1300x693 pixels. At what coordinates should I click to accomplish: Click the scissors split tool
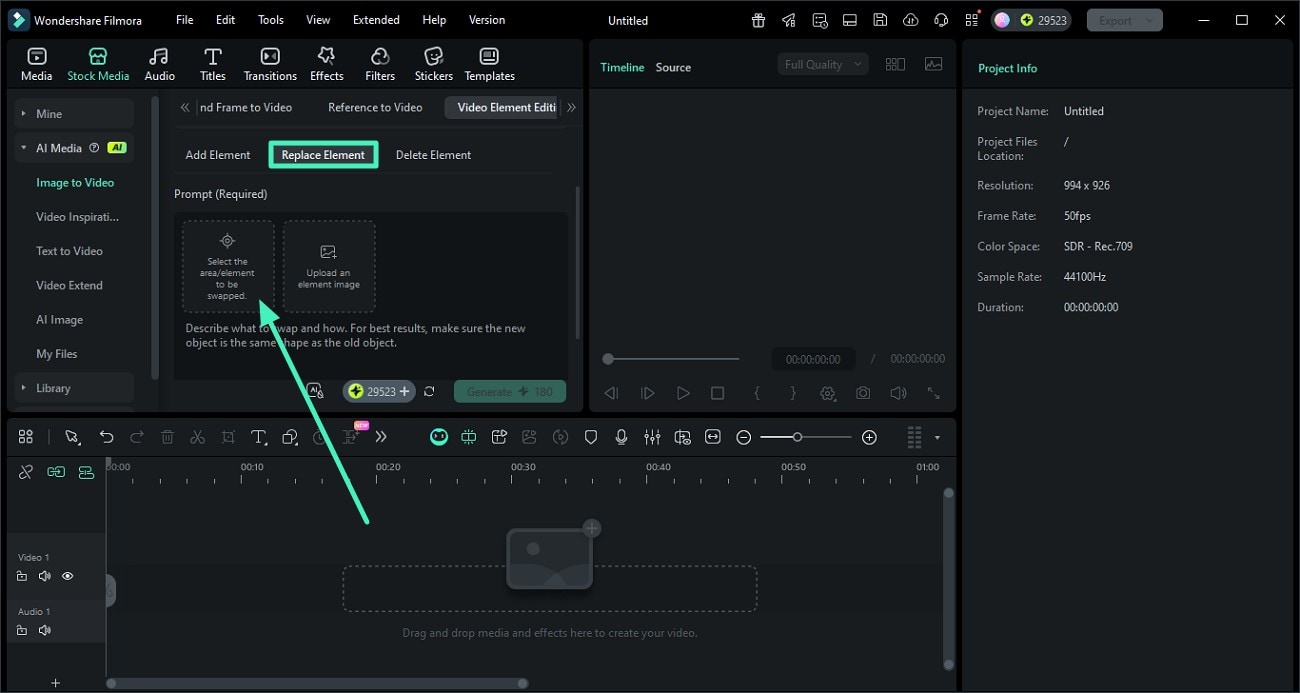[197, 437]
